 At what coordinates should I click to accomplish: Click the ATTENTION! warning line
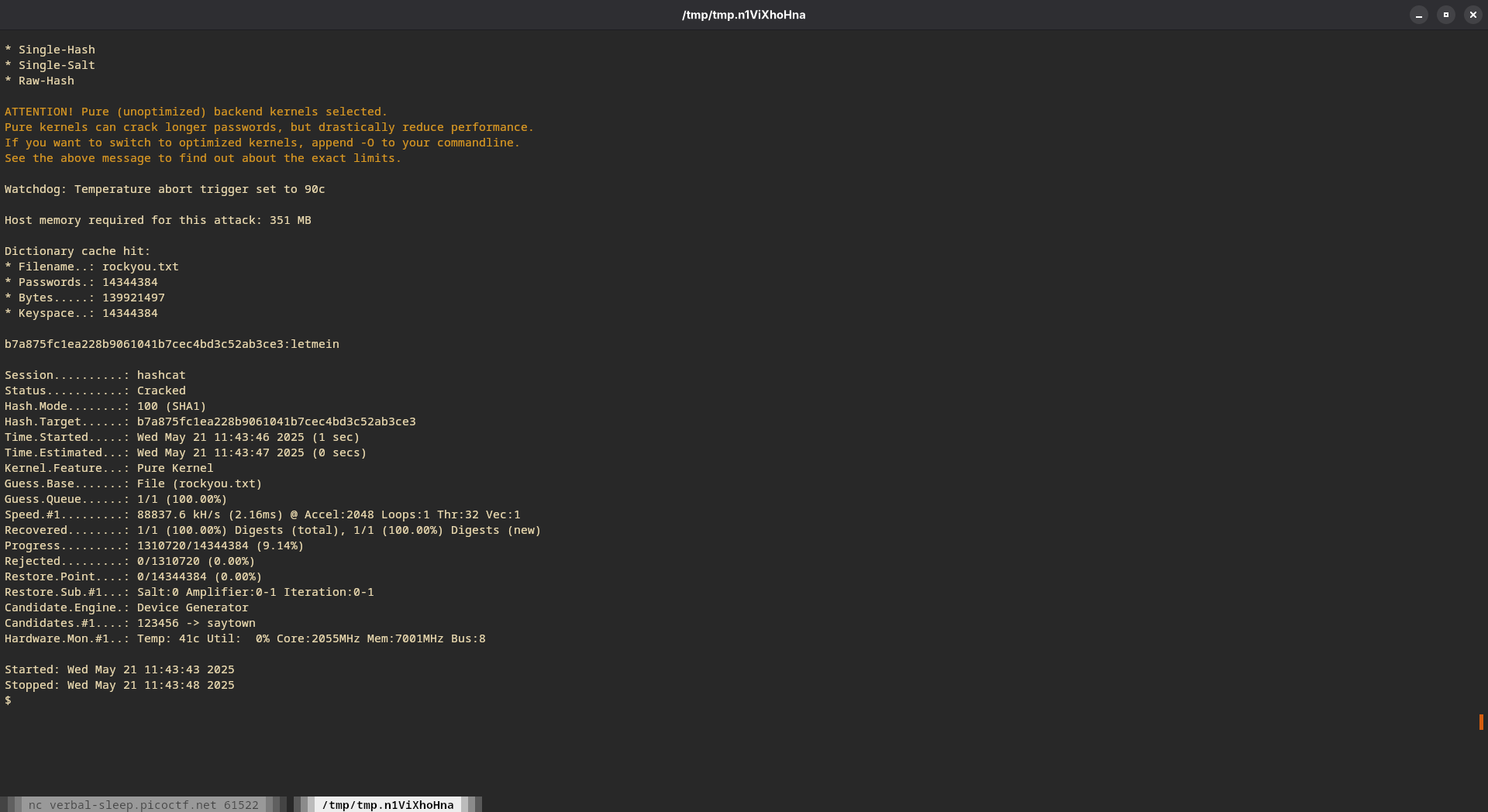click(x=195, y=112)
